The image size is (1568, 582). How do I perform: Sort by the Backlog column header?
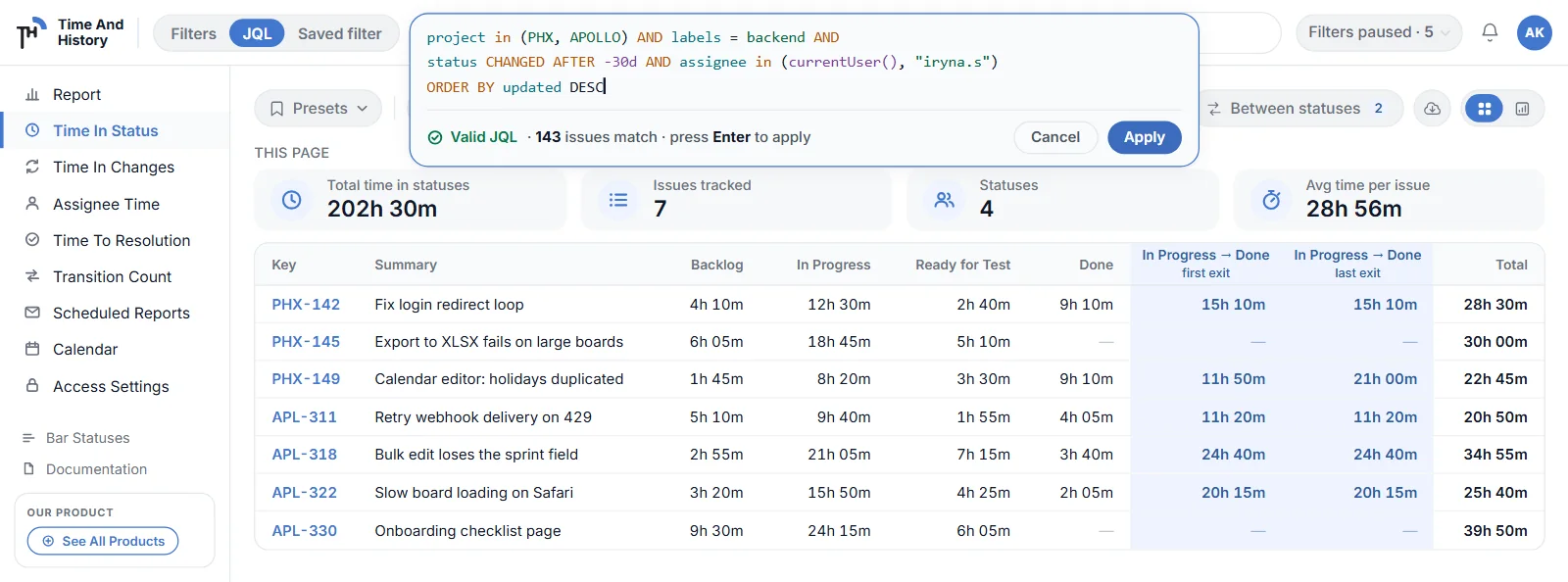(716, 265)
